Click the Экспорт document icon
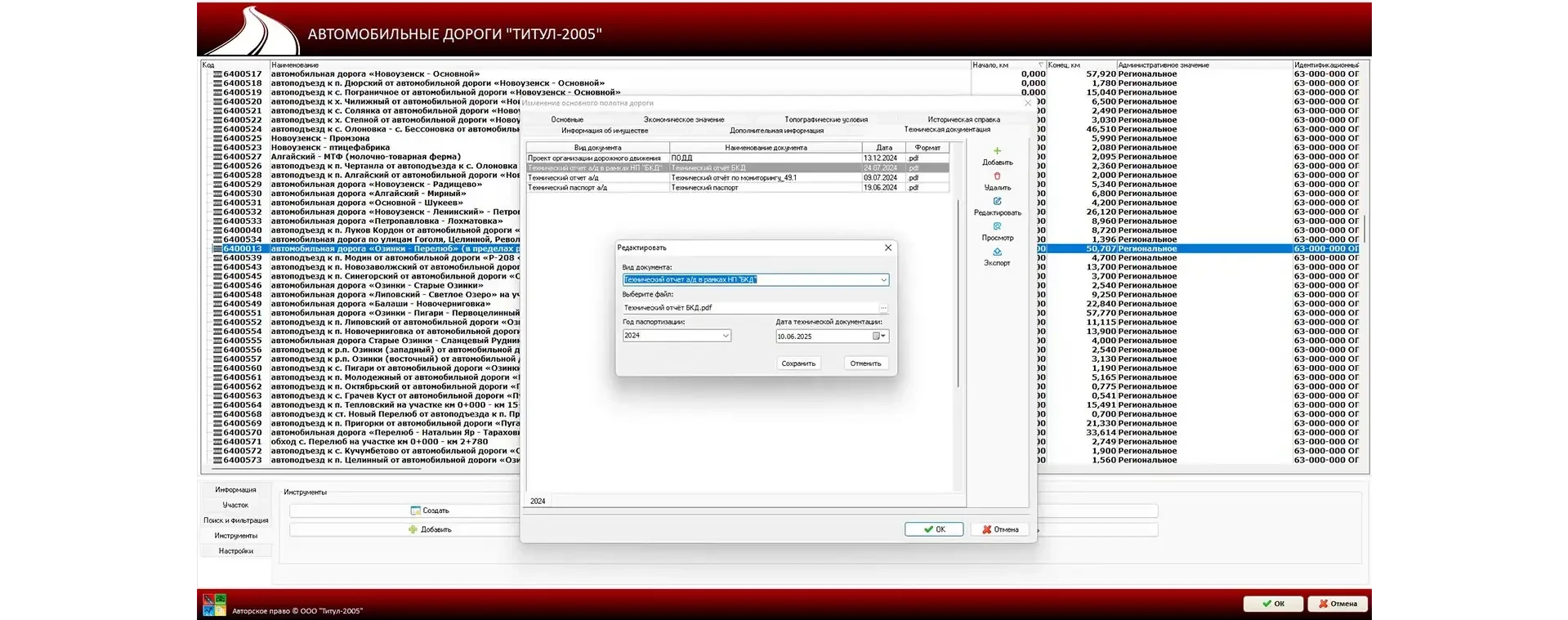This screenshot has width=1568, height=620. (x=997, y=252)
